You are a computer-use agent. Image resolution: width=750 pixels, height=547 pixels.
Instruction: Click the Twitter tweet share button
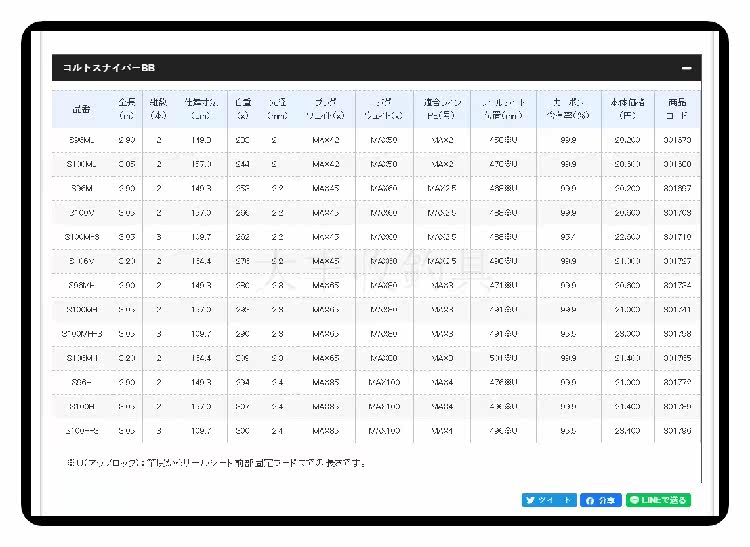(549, 500)
